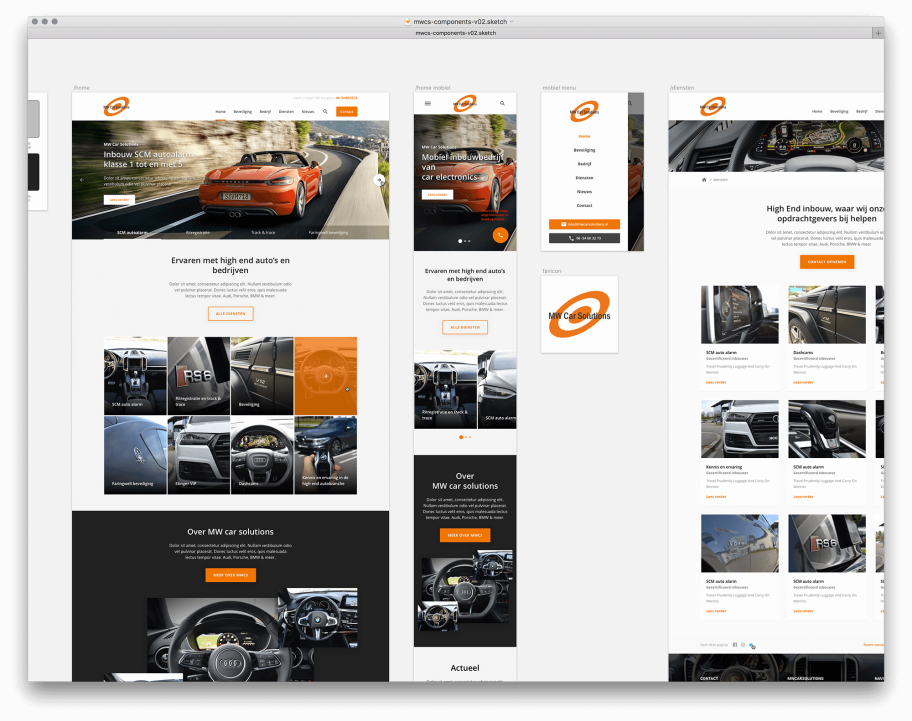912x721 pixels.
Task: Select the /home mobiel artboard title label
Action: click(x=433, y=88)
